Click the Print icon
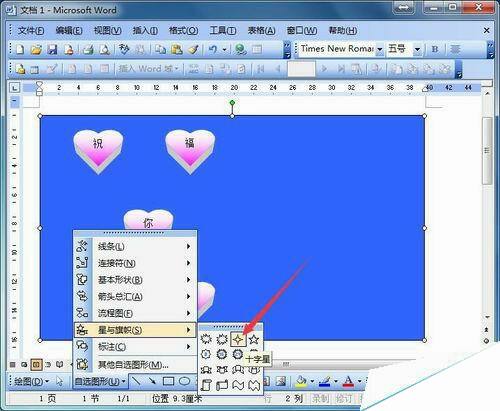The height and width of the screenshot is (411, 500). click(88, 49)
